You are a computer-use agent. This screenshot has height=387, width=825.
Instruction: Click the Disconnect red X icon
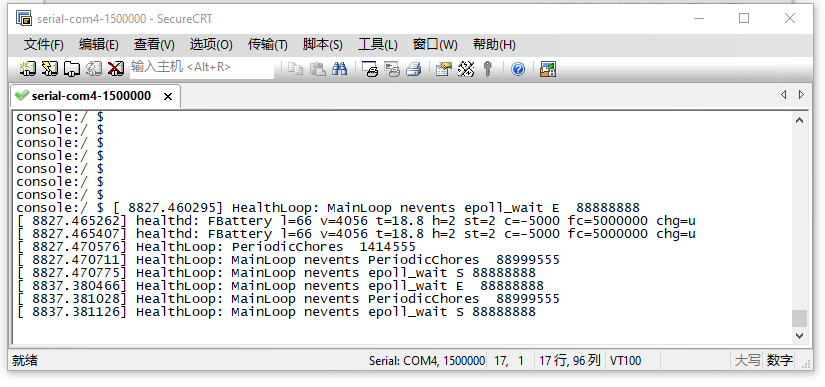(x=116, y=69)
